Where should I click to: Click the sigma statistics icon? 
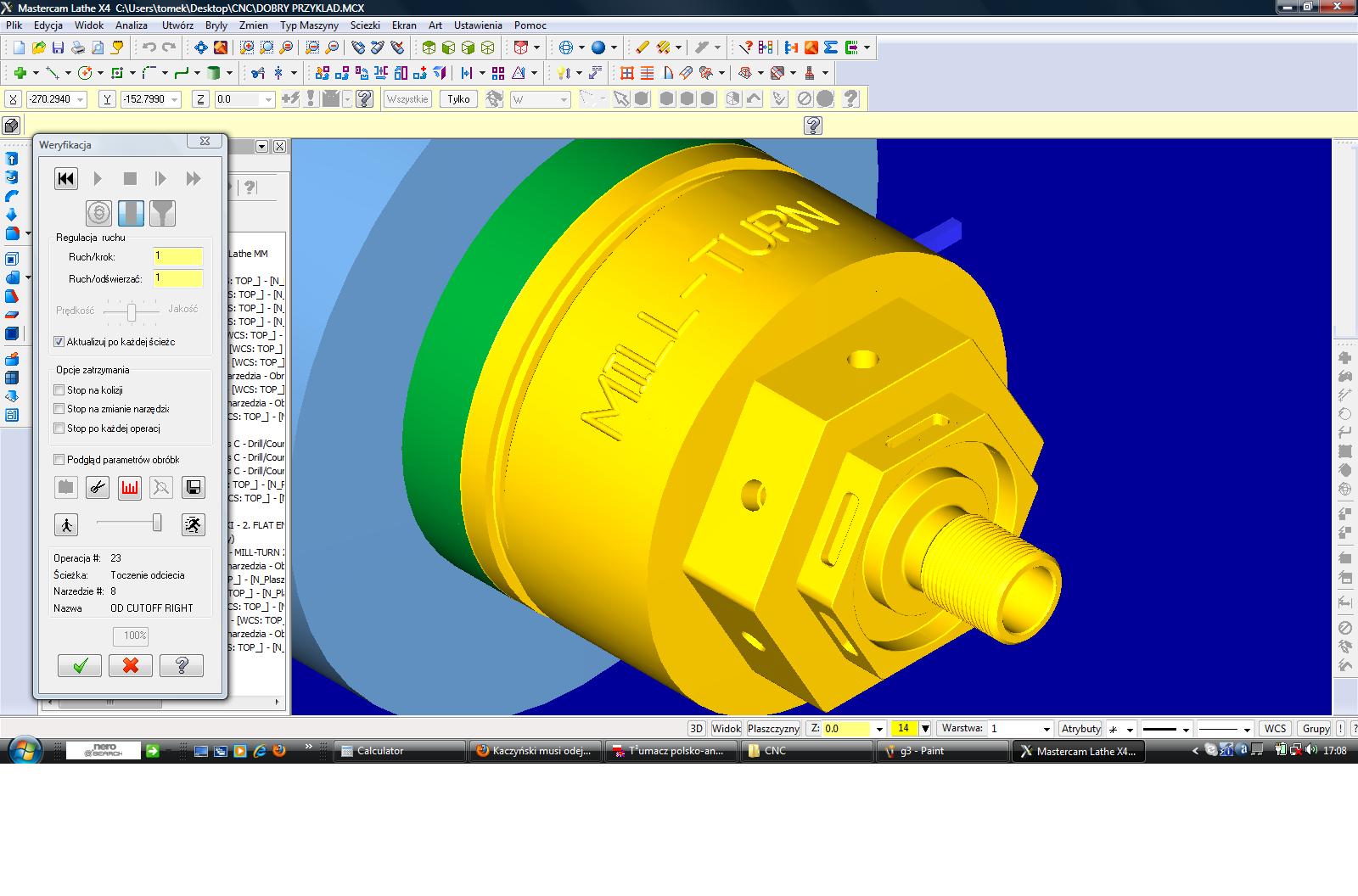point(831,48)
